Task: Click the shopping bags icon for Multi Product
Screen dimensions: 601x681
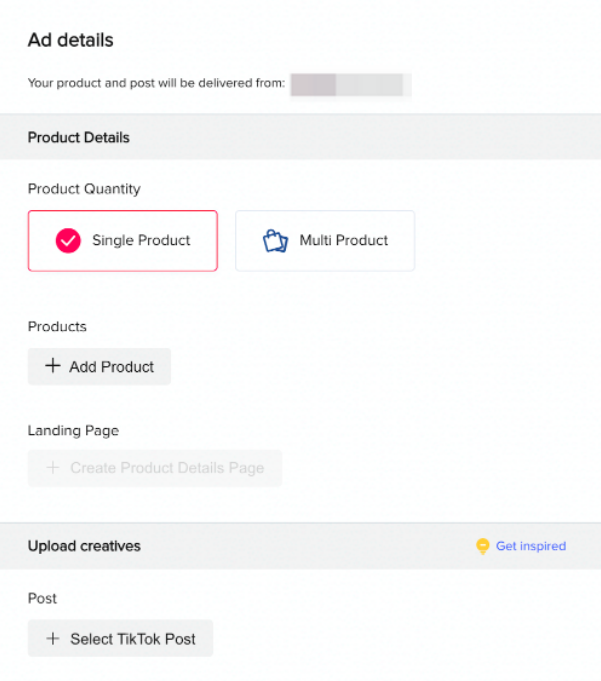Action: (x=275, y=241)
